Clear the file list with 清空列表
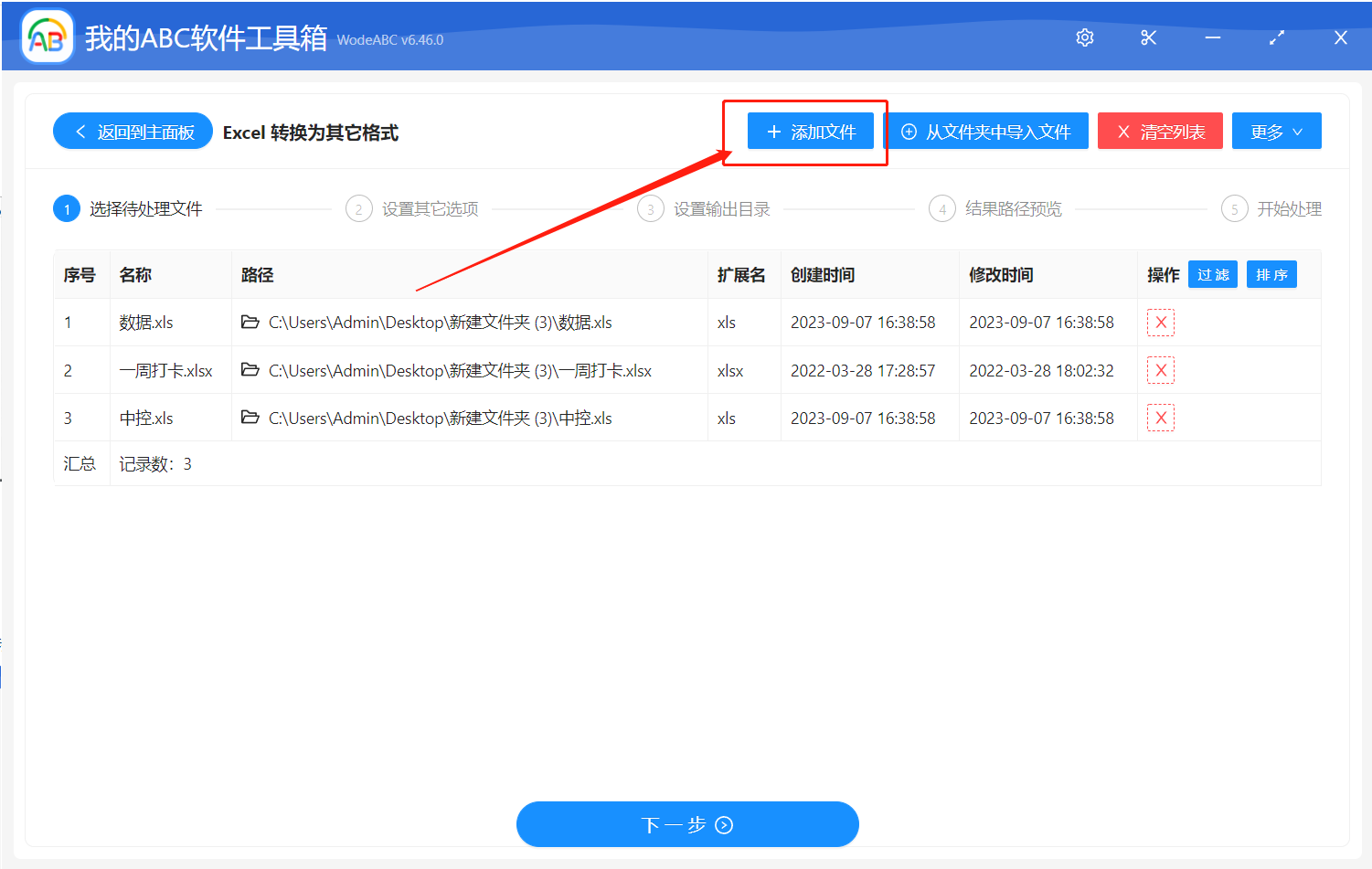The image size is (1372, 869). click(1160, 131)
